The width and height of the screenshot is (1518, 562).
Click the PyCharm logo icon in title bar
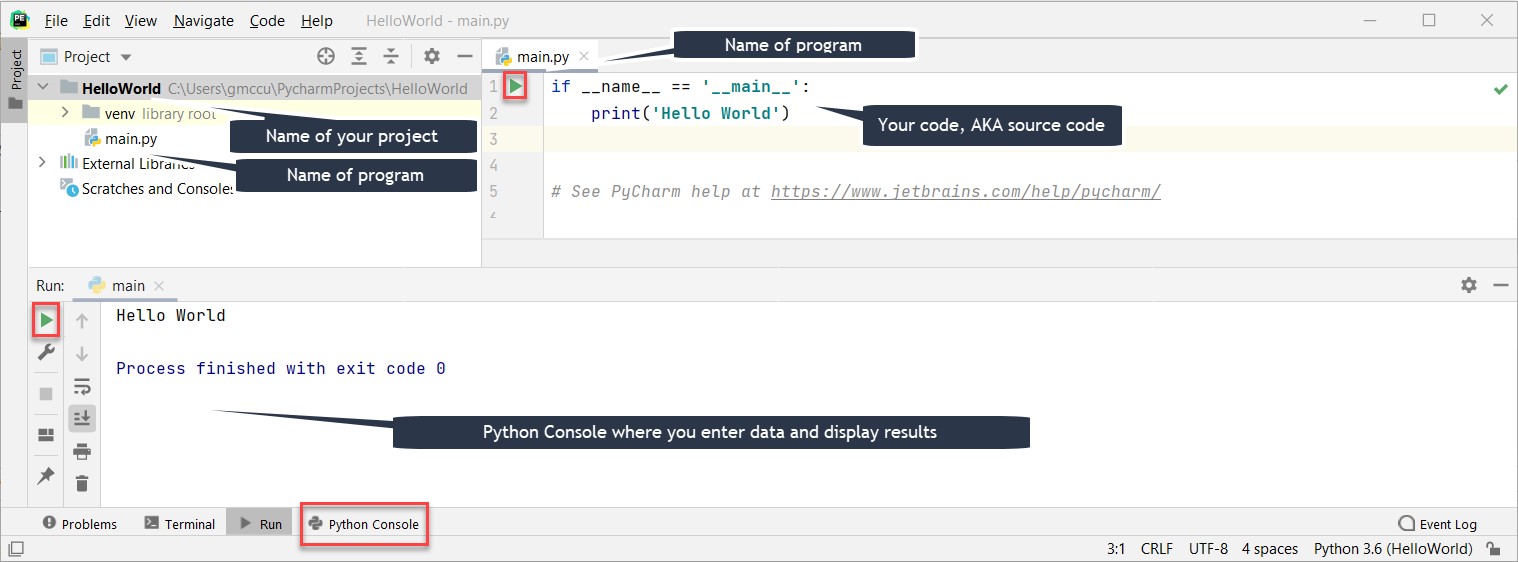pyautogui.click(x=20, y=20)
